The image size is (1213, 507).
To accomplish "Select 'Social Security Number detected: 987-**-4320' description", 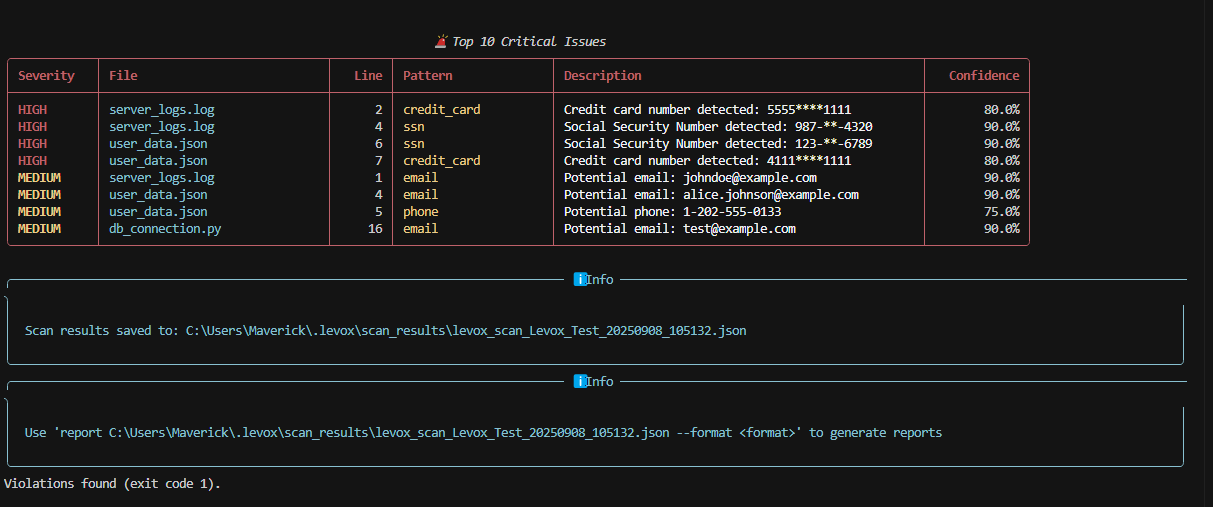I will pyautogui.click(x=718, y=127).
